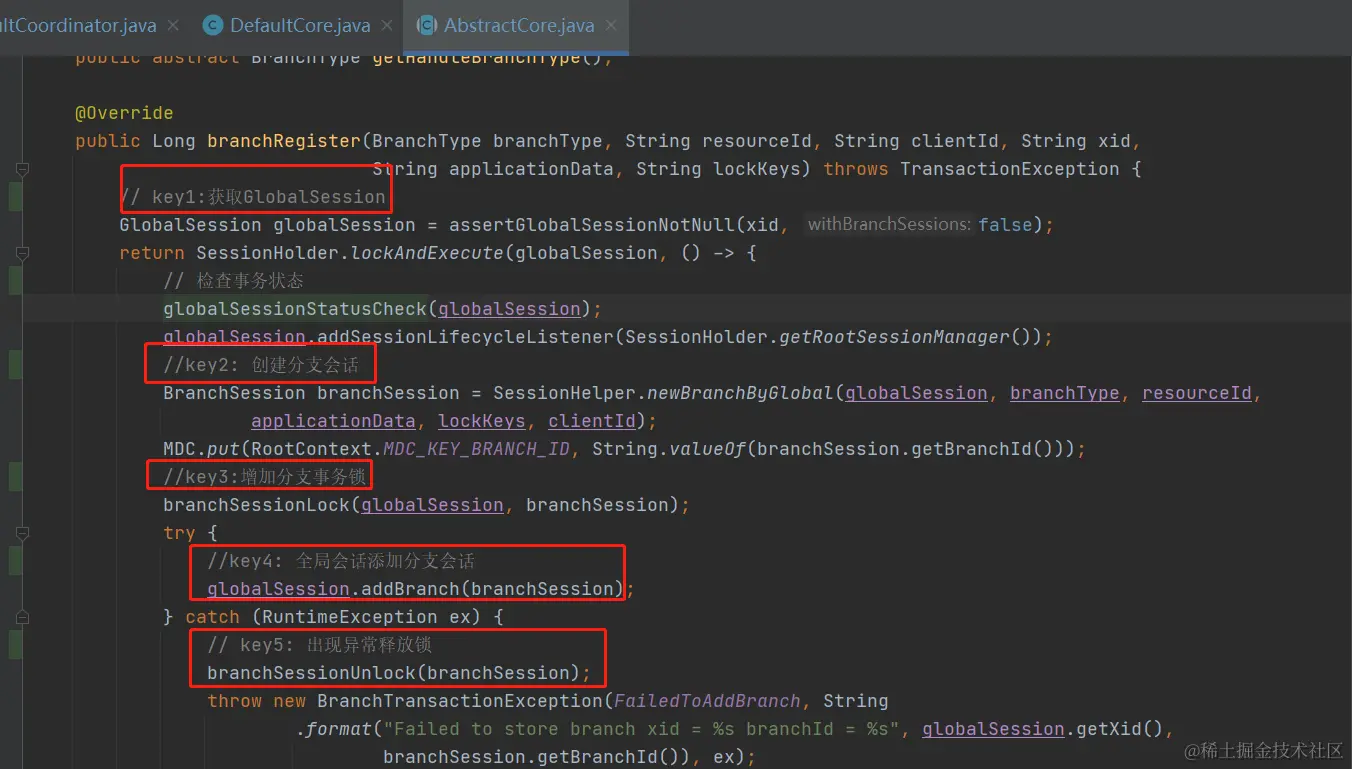The height and width of the screenshot is (769, 1352).
Task: Click the try keyword
Action: [x=180, y=533]
